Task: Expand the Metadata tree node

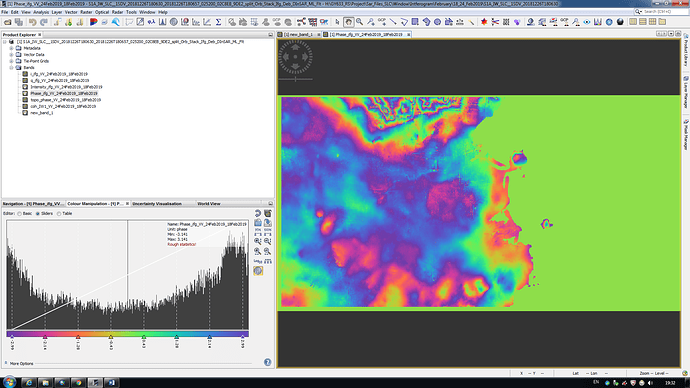Action: click(11, 48)
